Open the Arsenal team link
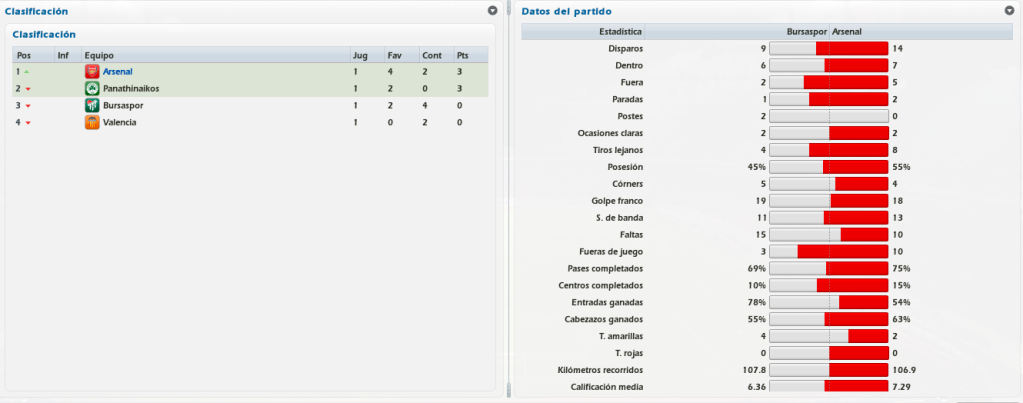This screenshot has height=403, width=1023. click(x=117, y=72)
